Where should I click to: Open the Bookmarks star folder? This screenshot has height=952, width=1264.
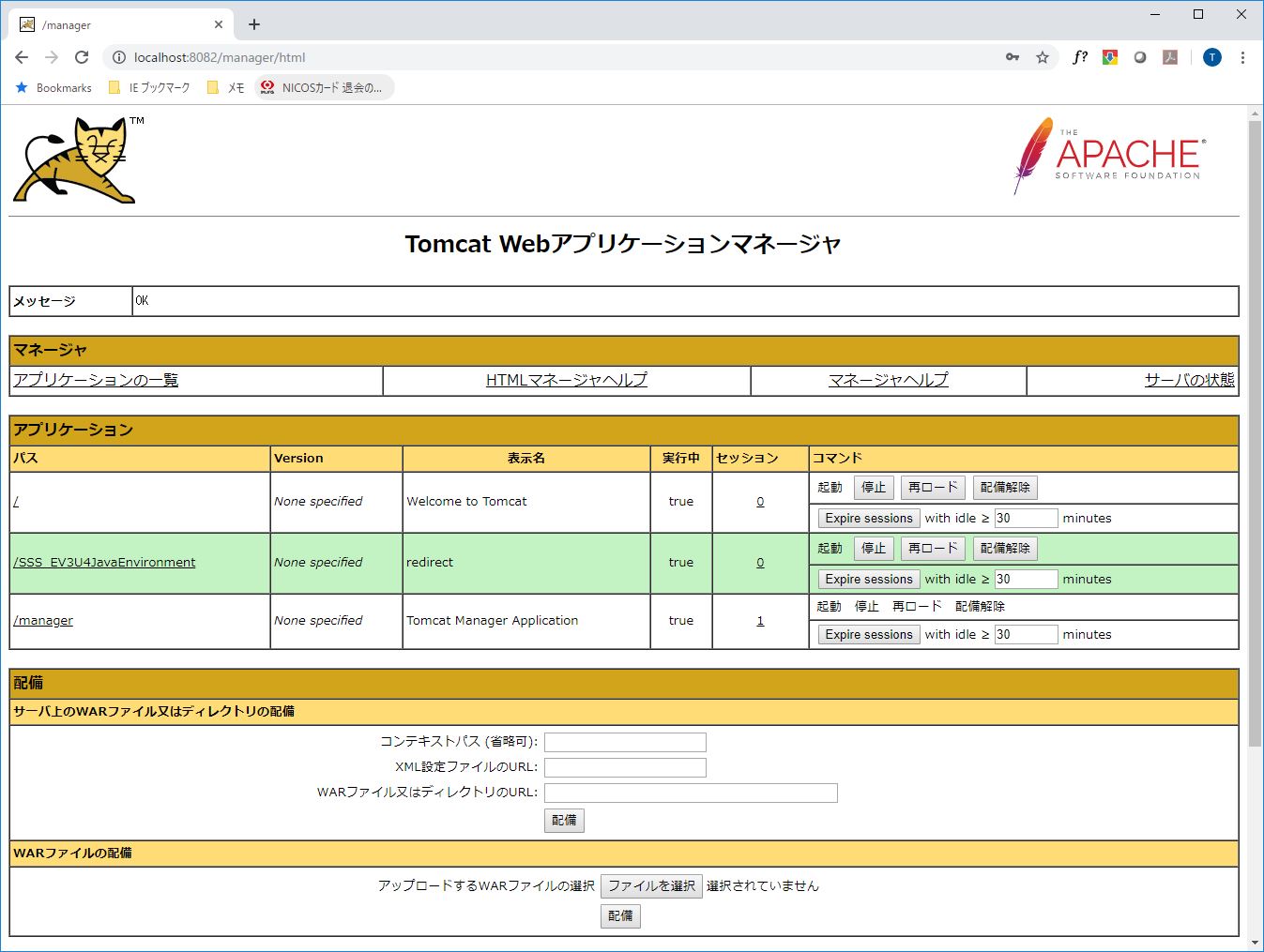point(53,87)
